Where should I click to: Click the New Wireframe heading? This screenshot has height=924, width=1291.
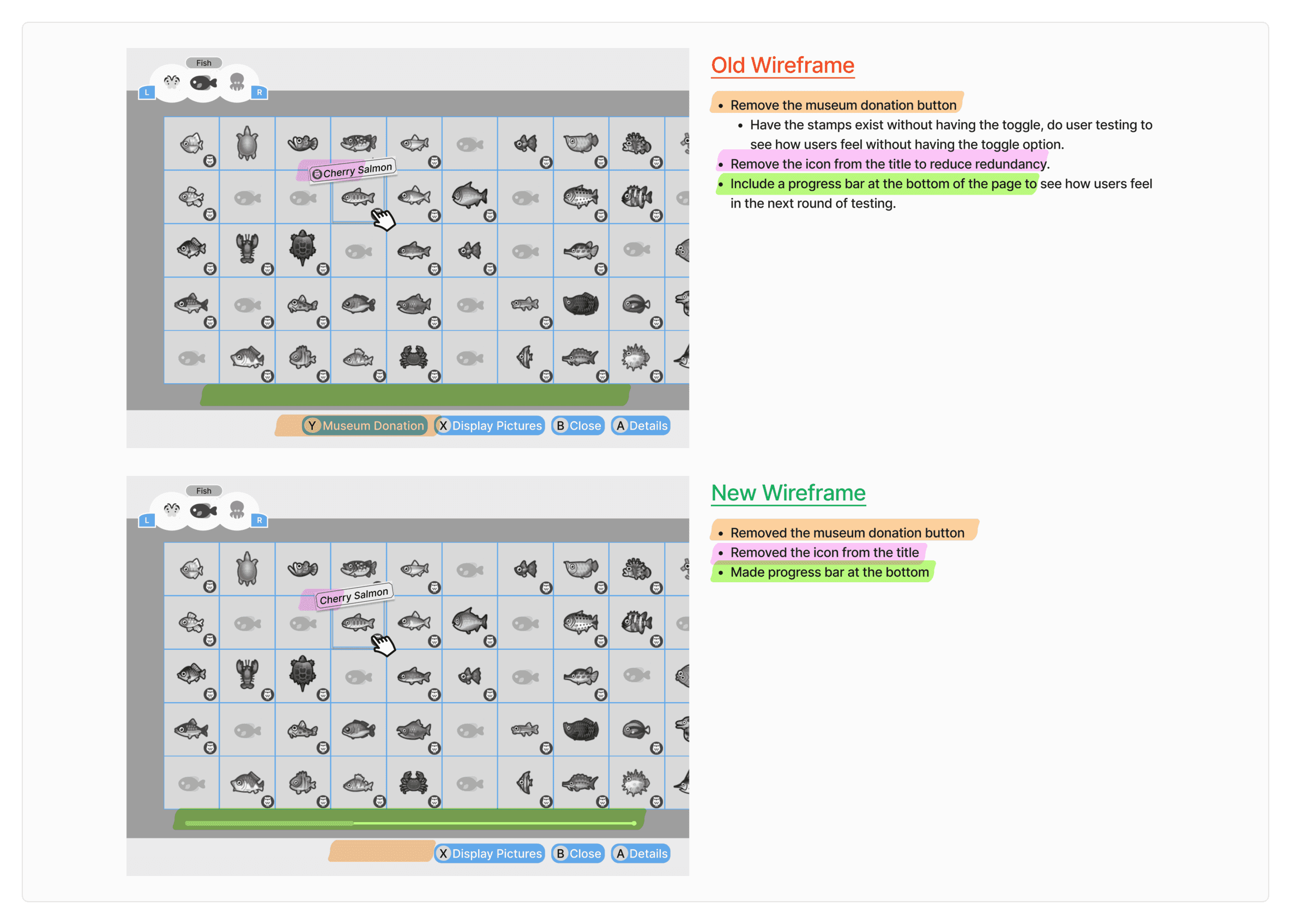click(x=788, y=493)
